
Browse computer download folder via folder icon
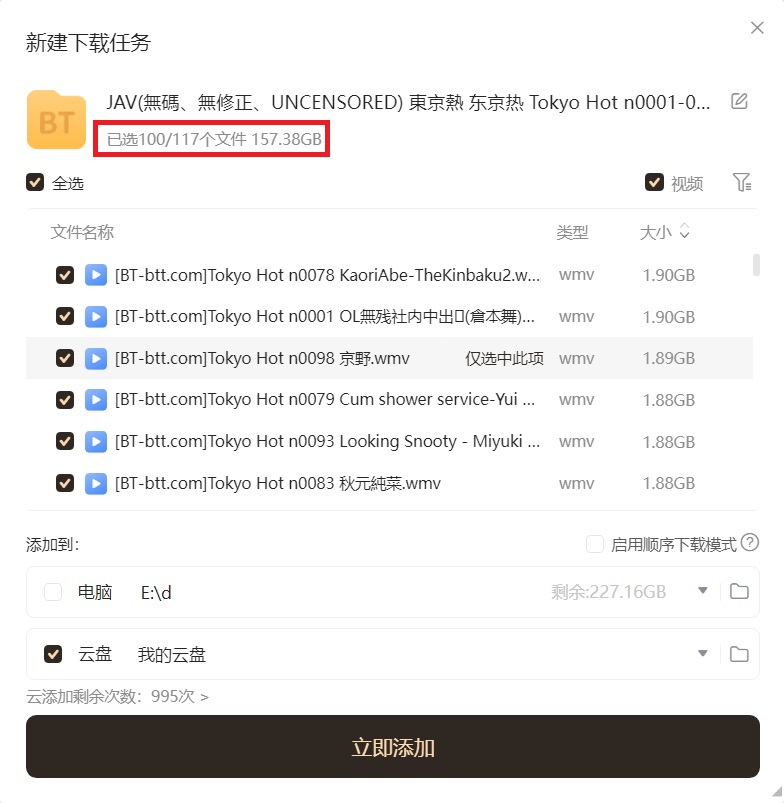(x=739, y=591)
